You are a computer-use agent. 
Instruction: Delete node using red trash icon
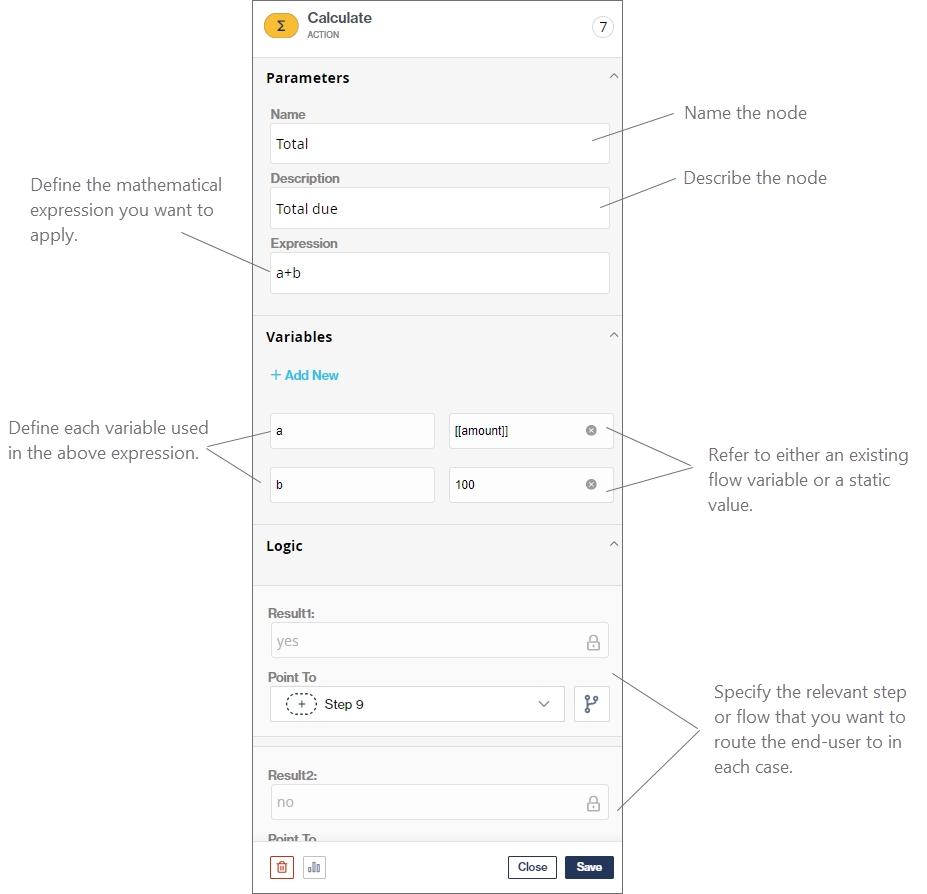pos(282,867)
